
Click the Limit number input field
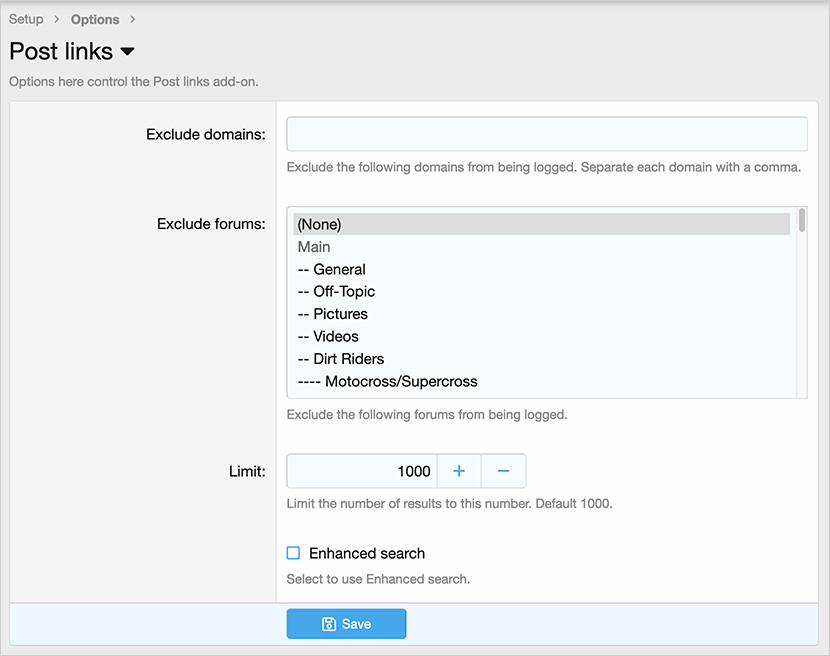click(x=362, y=471)
